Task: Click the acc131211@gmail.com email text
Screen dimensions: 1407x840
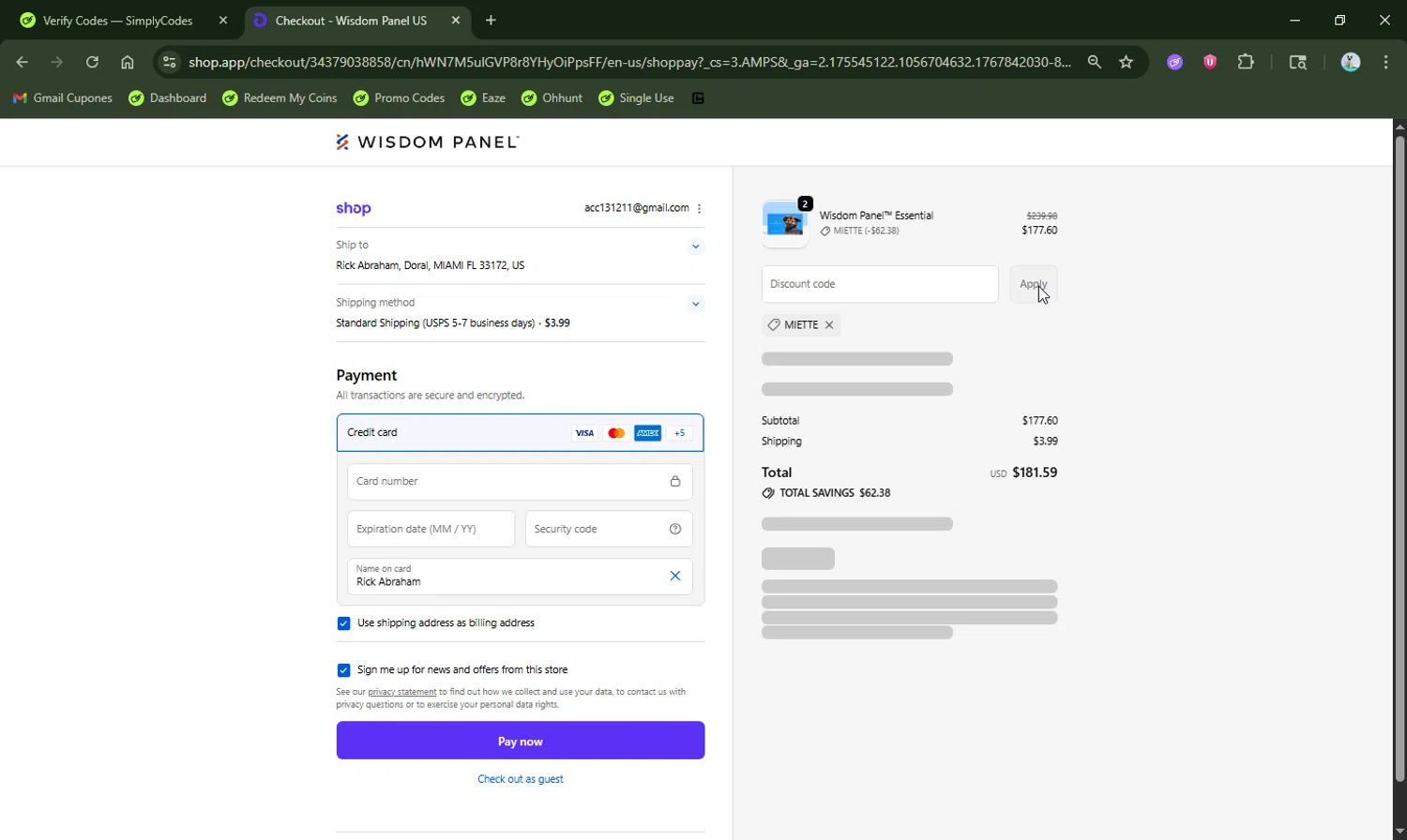Action: [x=636, y=208]
